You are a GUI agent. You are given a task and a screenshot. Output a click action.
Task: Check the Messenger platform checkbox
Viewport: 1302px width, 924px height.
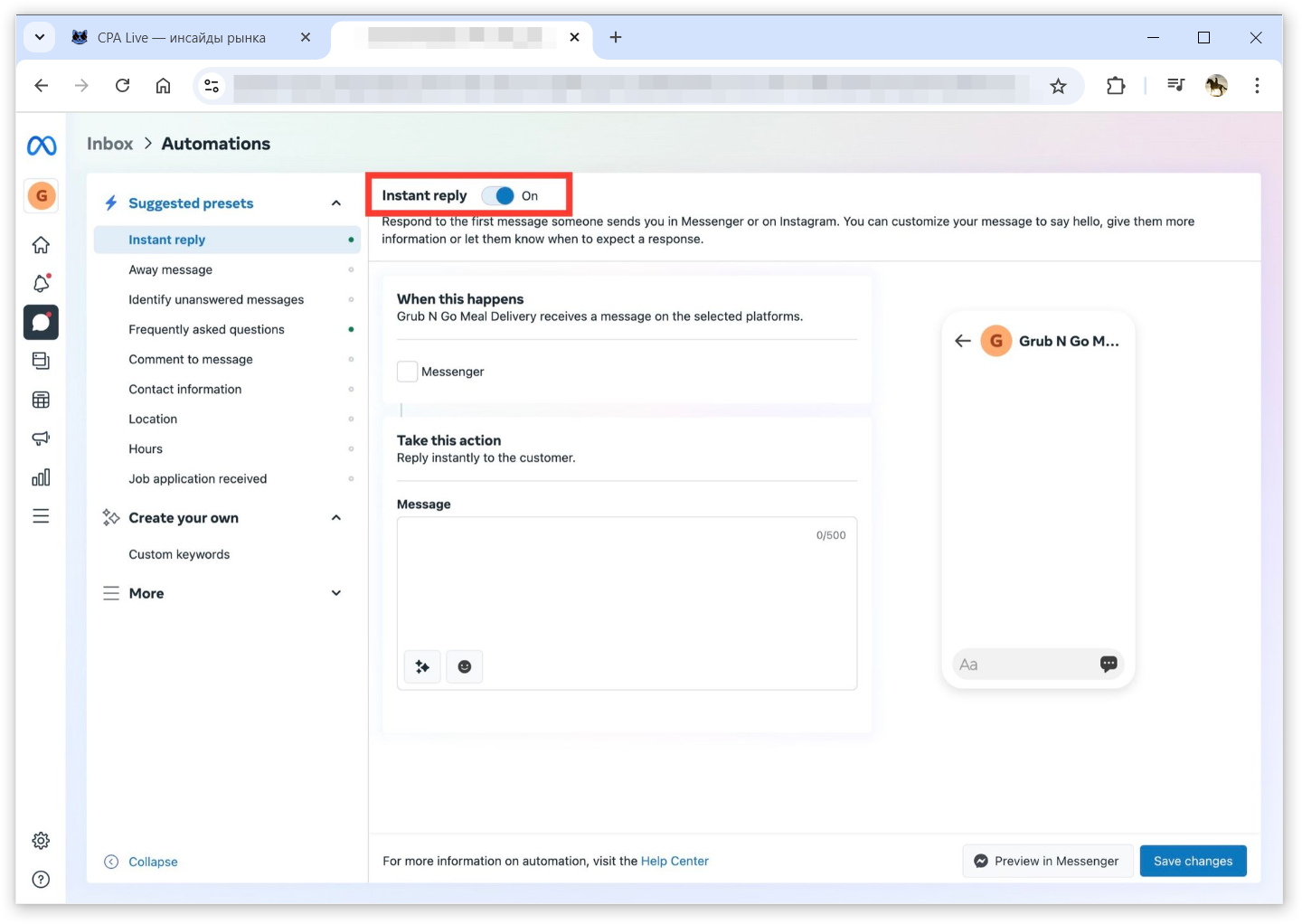(x=407, y=372)
